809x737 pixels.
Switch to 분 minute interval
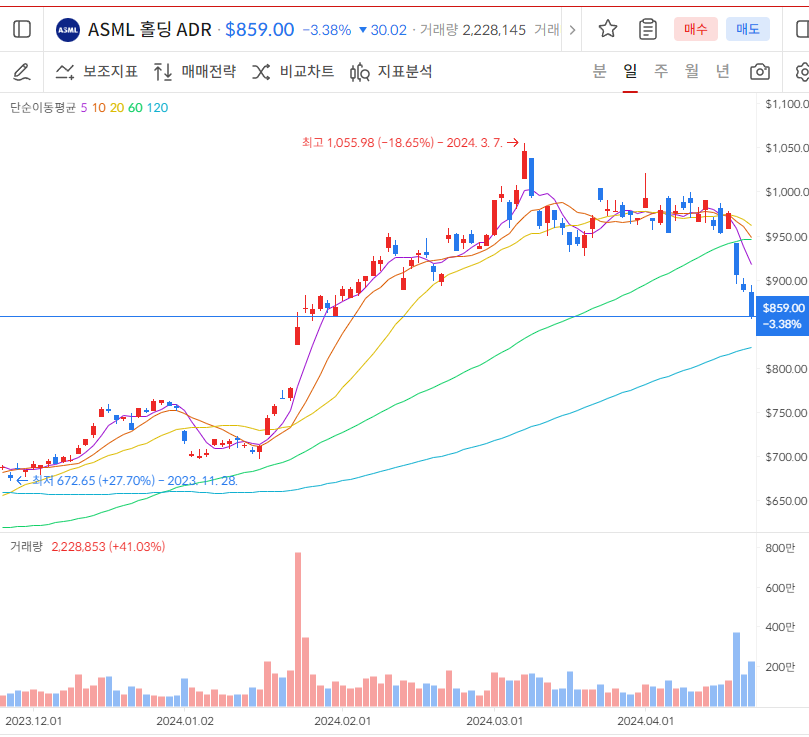(x=599, y=71)
